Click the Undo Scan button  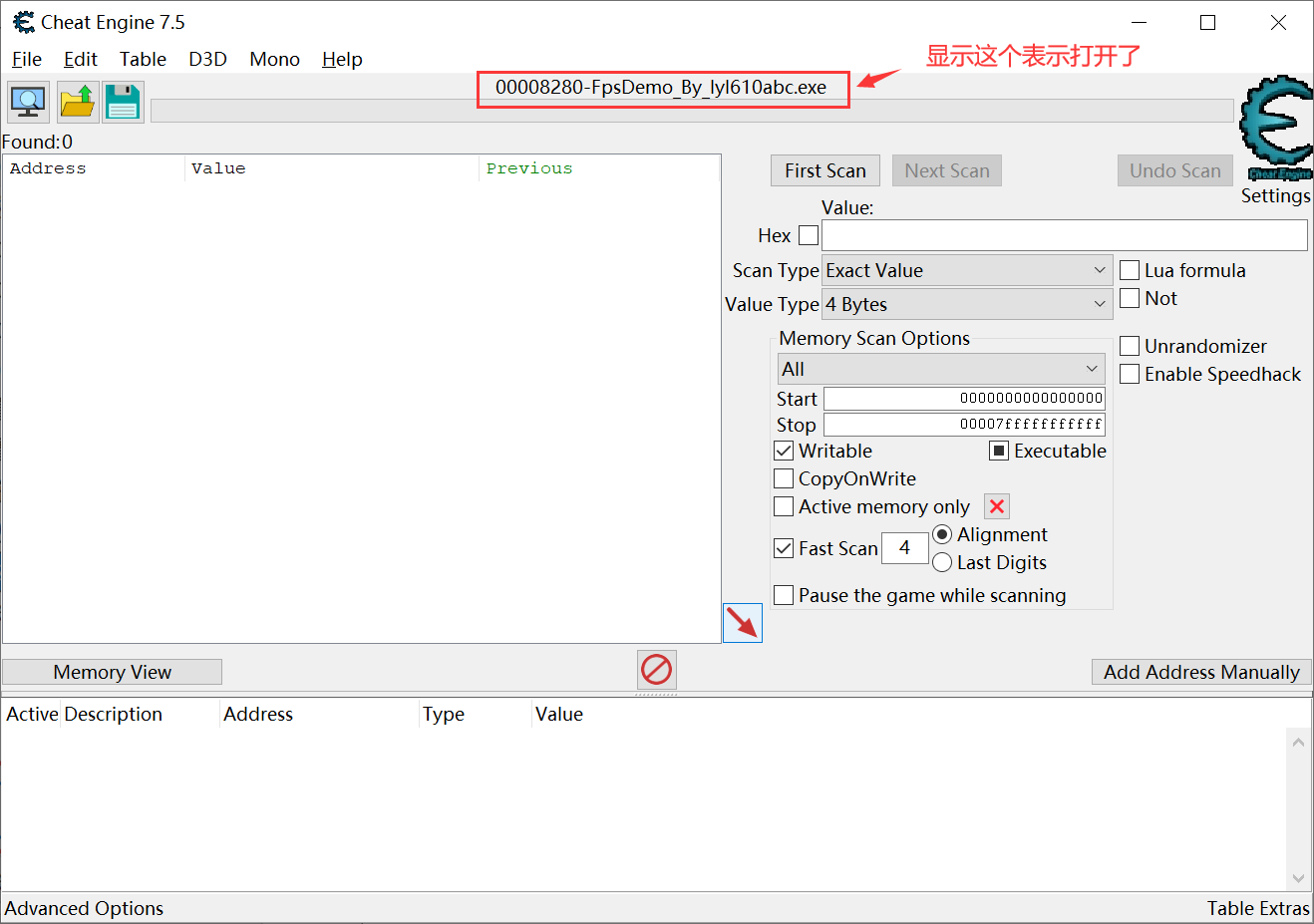(x=1175, y=170)
